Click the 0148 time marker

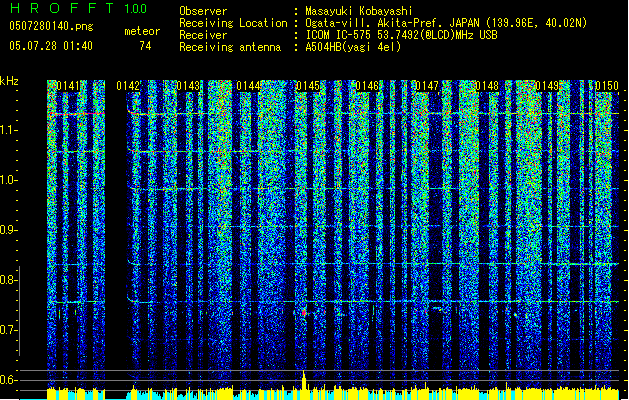pos(487,86)
